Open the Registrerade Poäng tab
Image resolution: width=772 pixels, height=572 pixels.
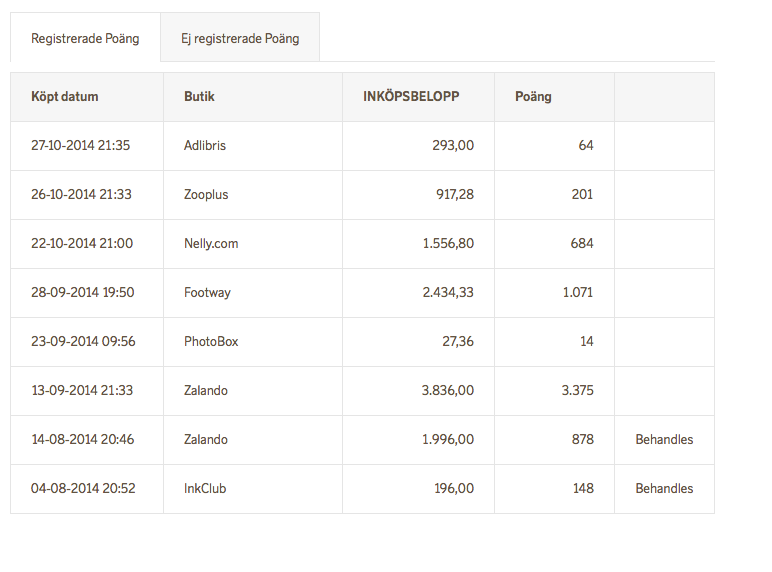[x=85, y=39]
